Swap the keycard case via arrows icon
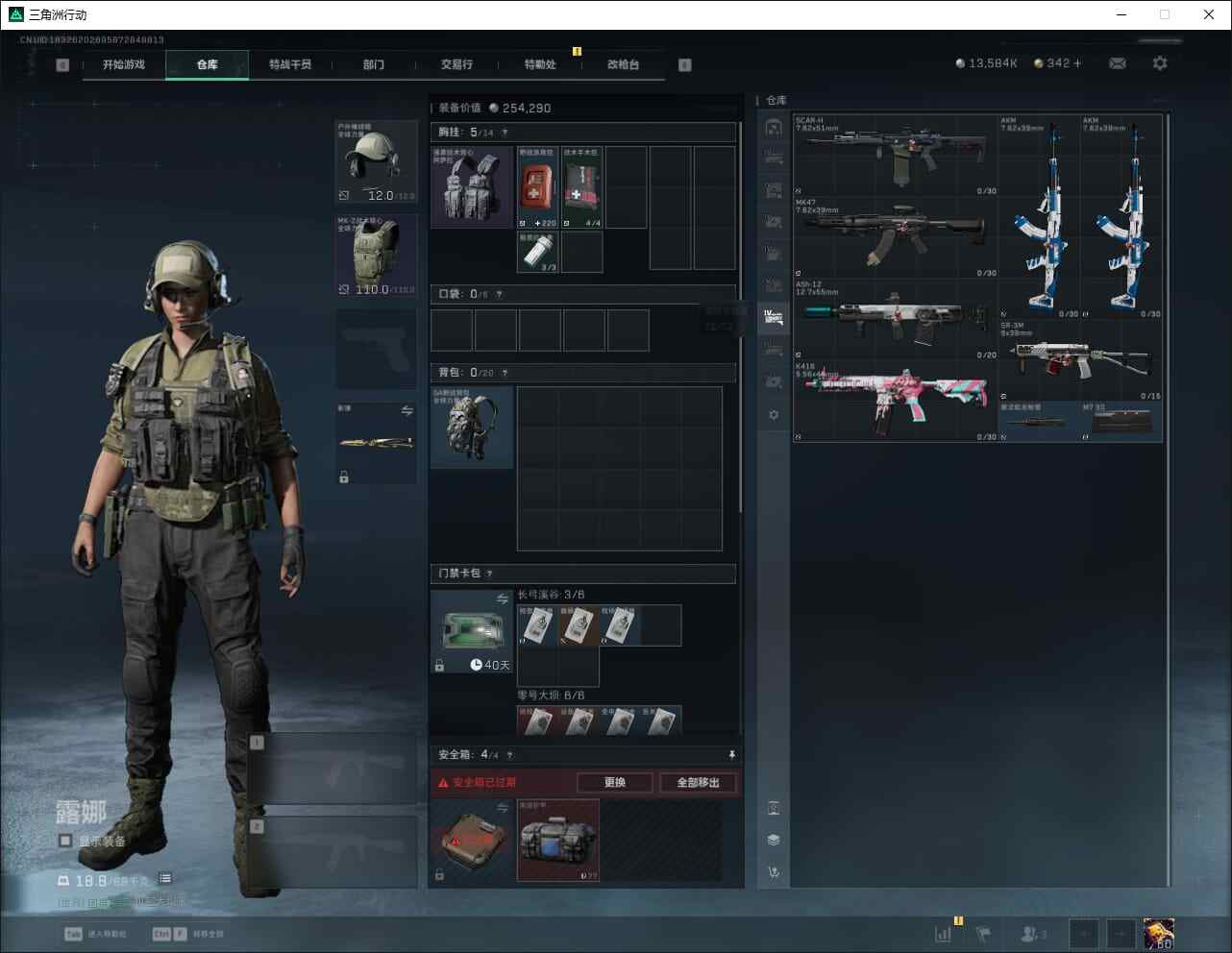This screenshot has width=1232, height=953. coord(502,599)
